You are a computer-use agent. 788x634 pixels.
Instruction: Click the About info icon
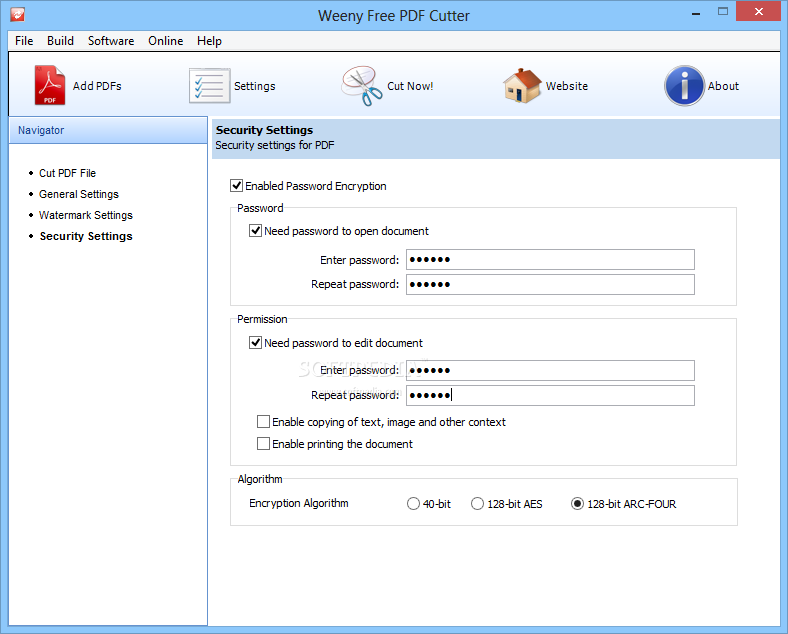tap(684, 86)
